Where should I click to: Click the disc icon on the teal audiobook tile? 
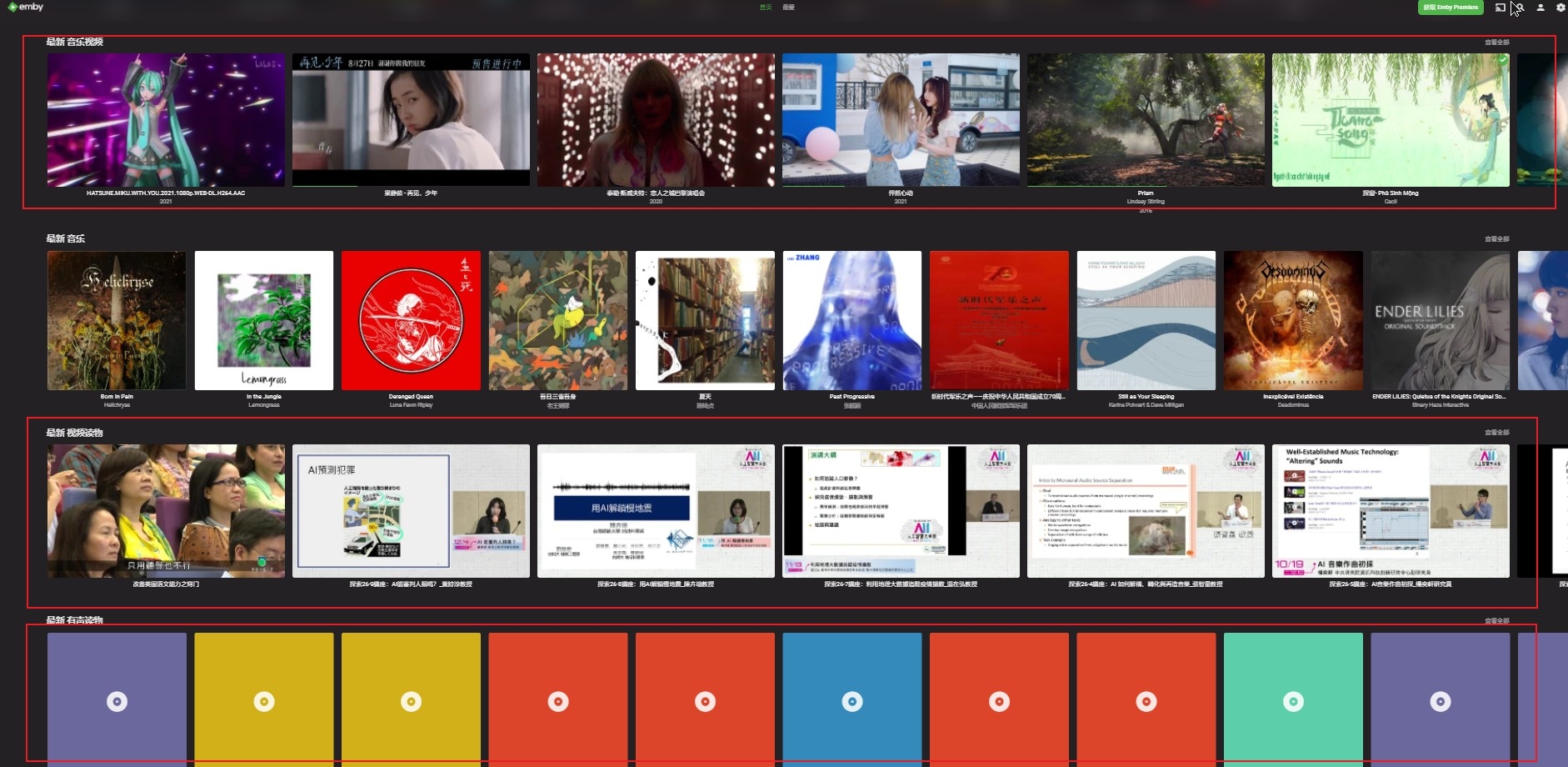click(1293, 702)
